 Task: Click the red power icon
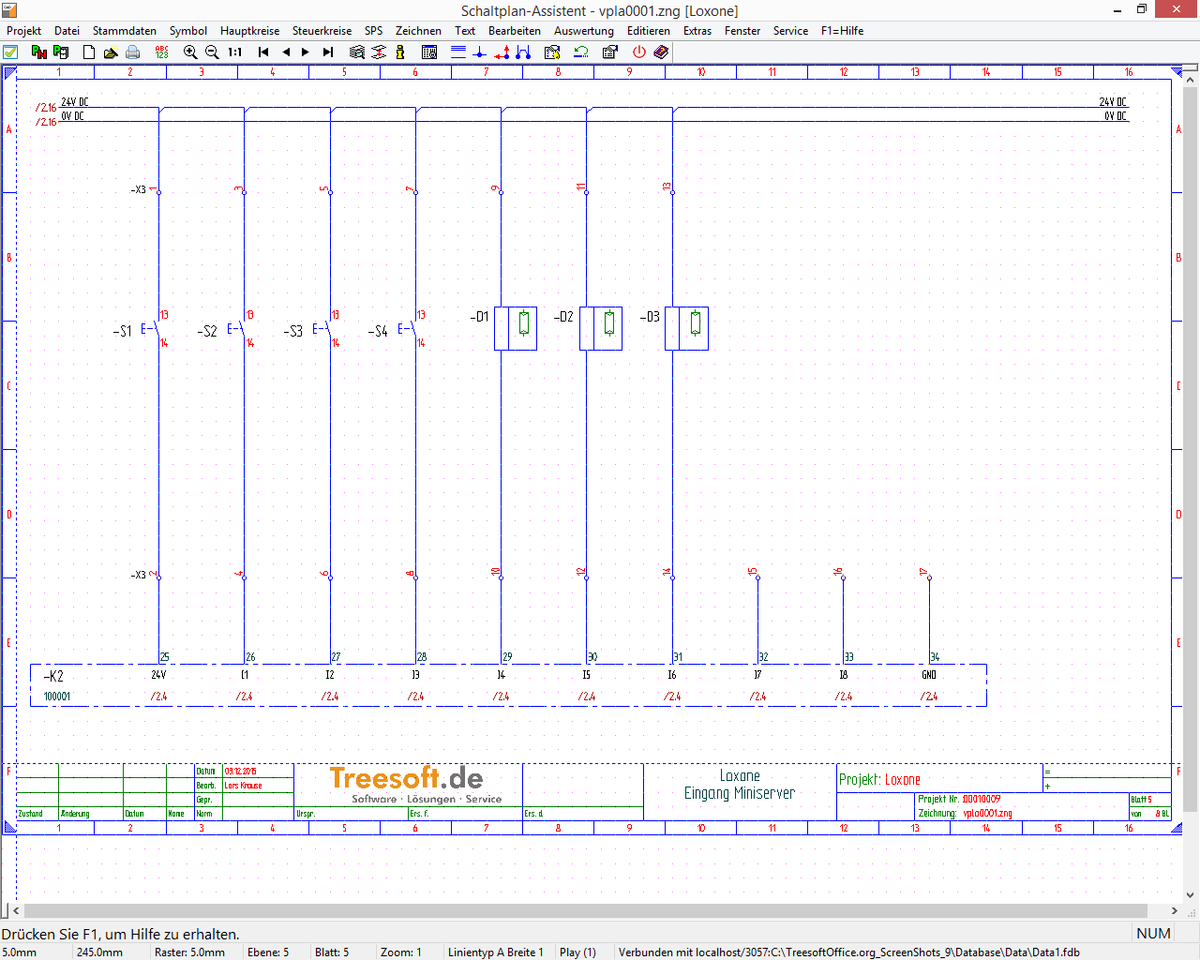(639, 52)
